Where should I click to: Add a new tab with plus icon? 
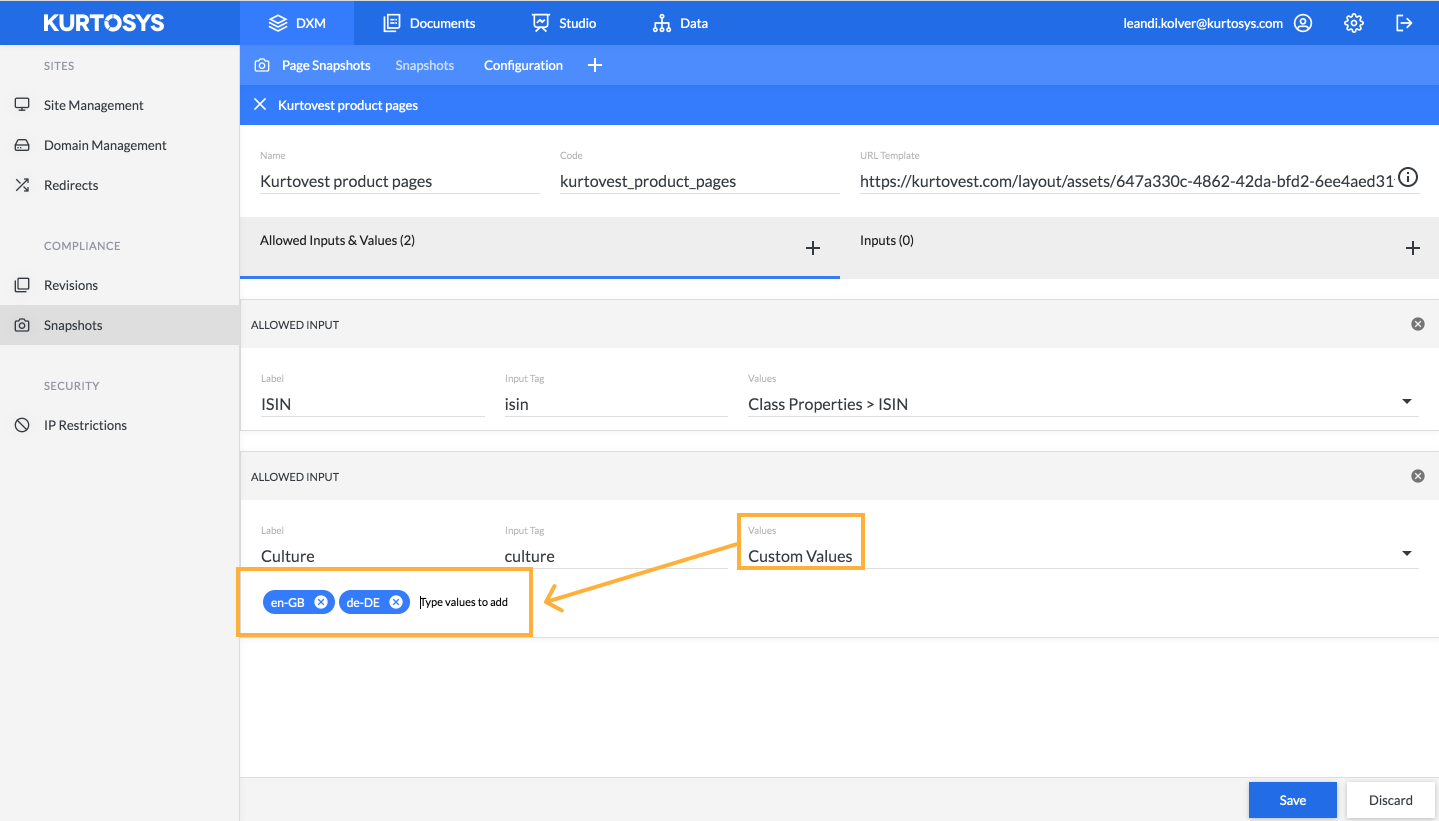coord(594,65)
